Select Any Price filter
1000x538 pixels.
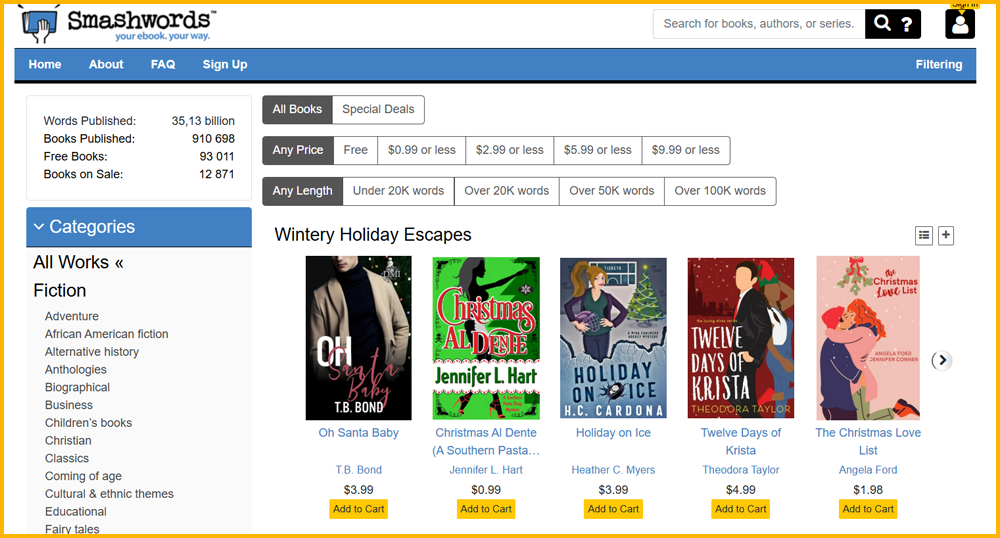298,150
